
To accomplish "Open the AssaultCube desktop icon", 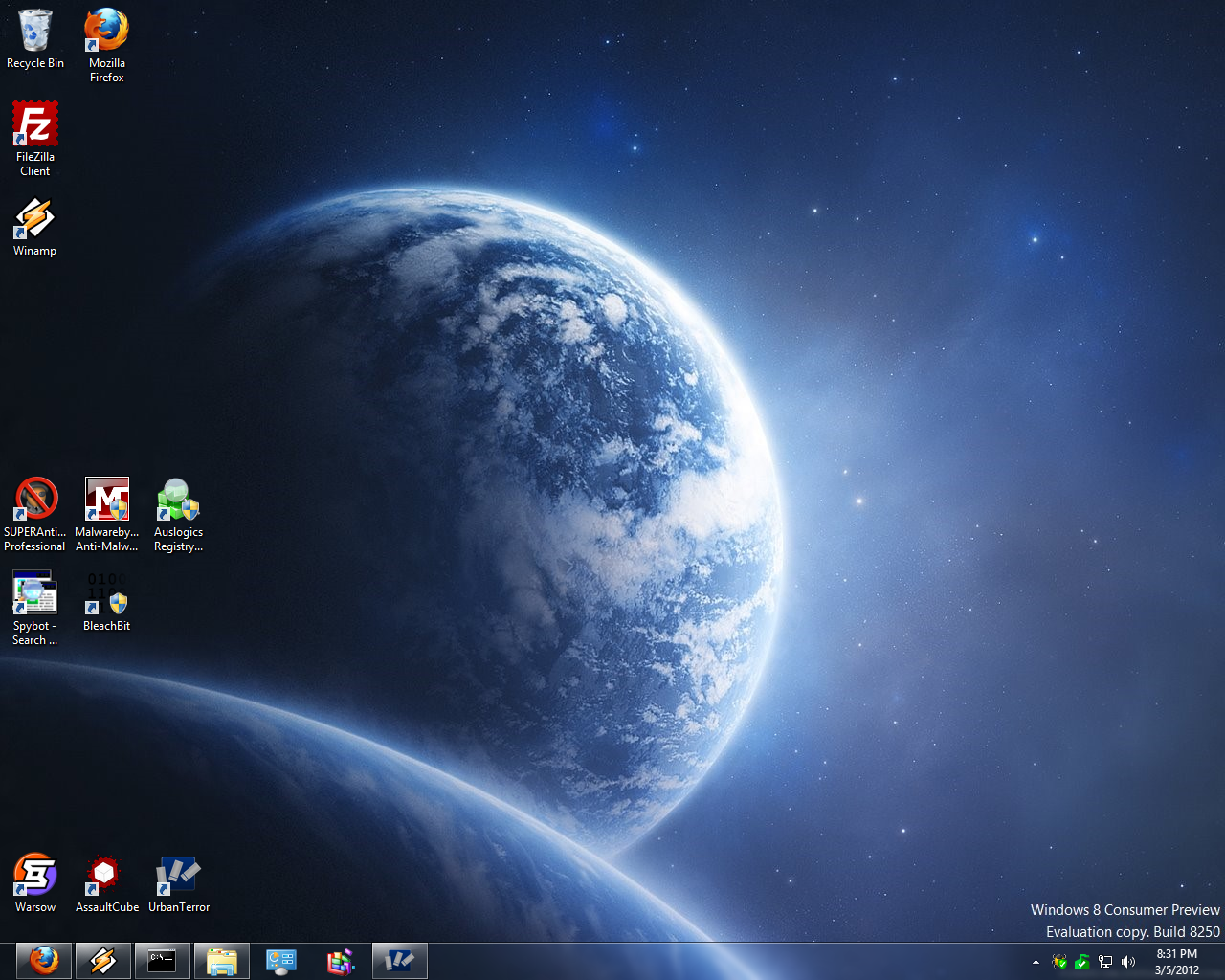I will (x=106, y=876).
